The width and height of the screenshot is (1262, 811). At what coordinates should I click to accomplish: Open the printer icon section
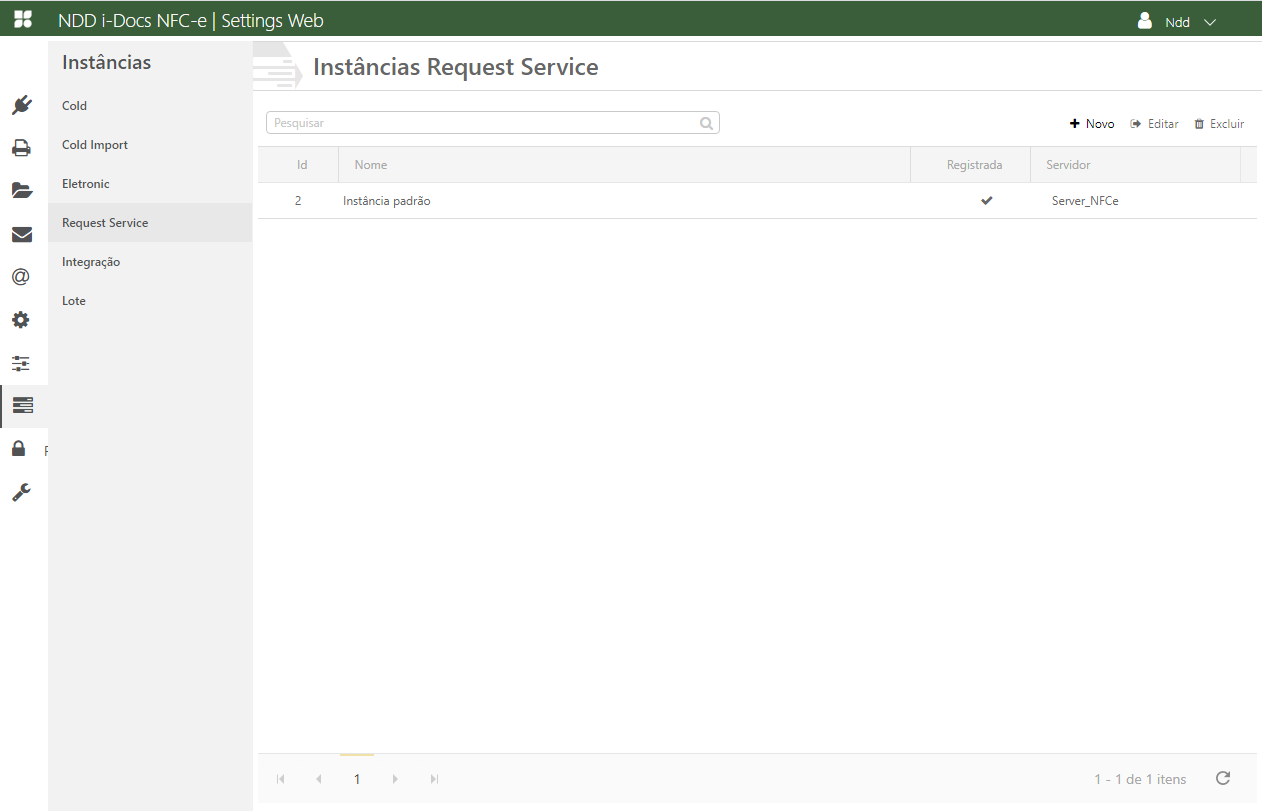(21, 148)
